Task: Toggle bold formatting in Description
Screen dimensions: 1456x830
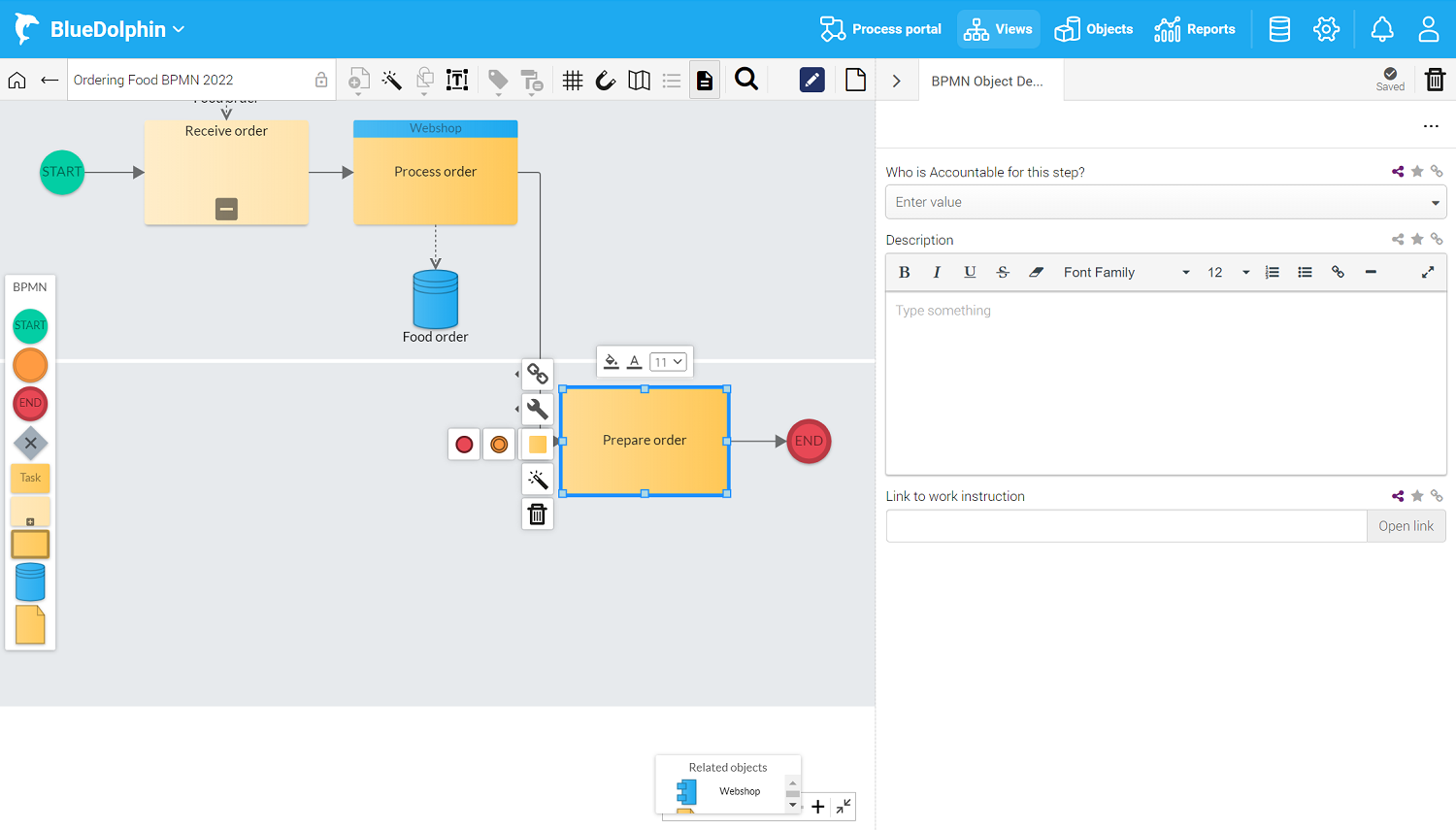Action: (905, 273)
